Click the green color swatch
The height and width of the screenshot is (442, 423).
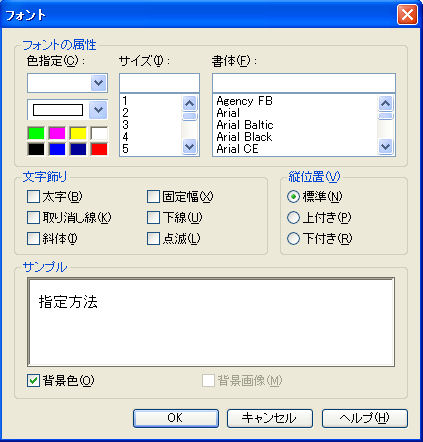(36, 133)
